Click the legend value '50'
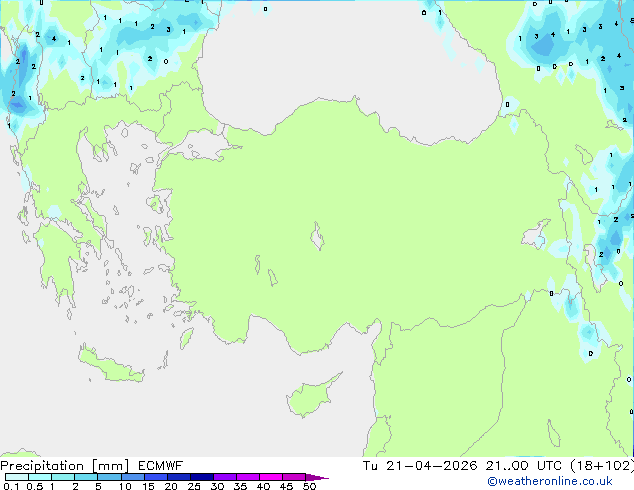The width and height of the screenshot is (634, 490). pos(309,486)
